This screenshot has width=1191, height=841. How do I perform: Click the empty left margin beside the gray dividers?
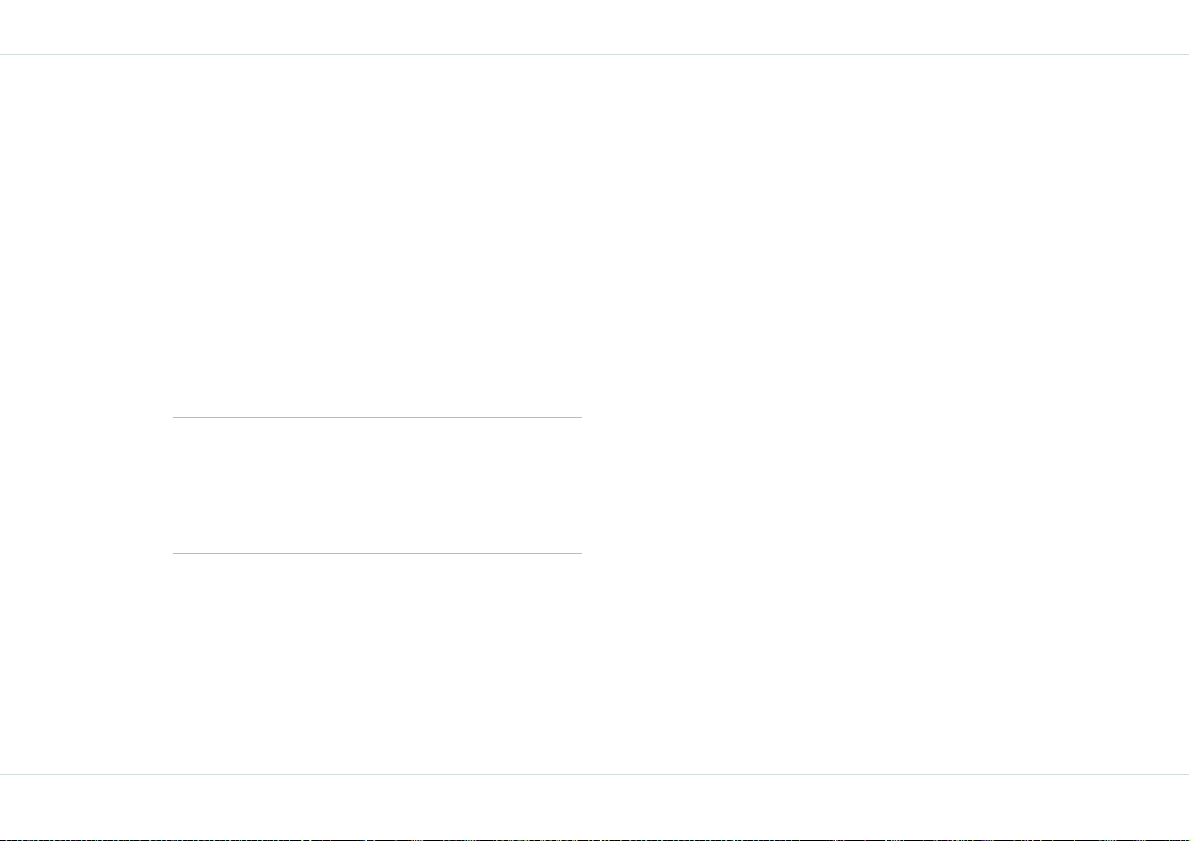(x=86, y=485)
